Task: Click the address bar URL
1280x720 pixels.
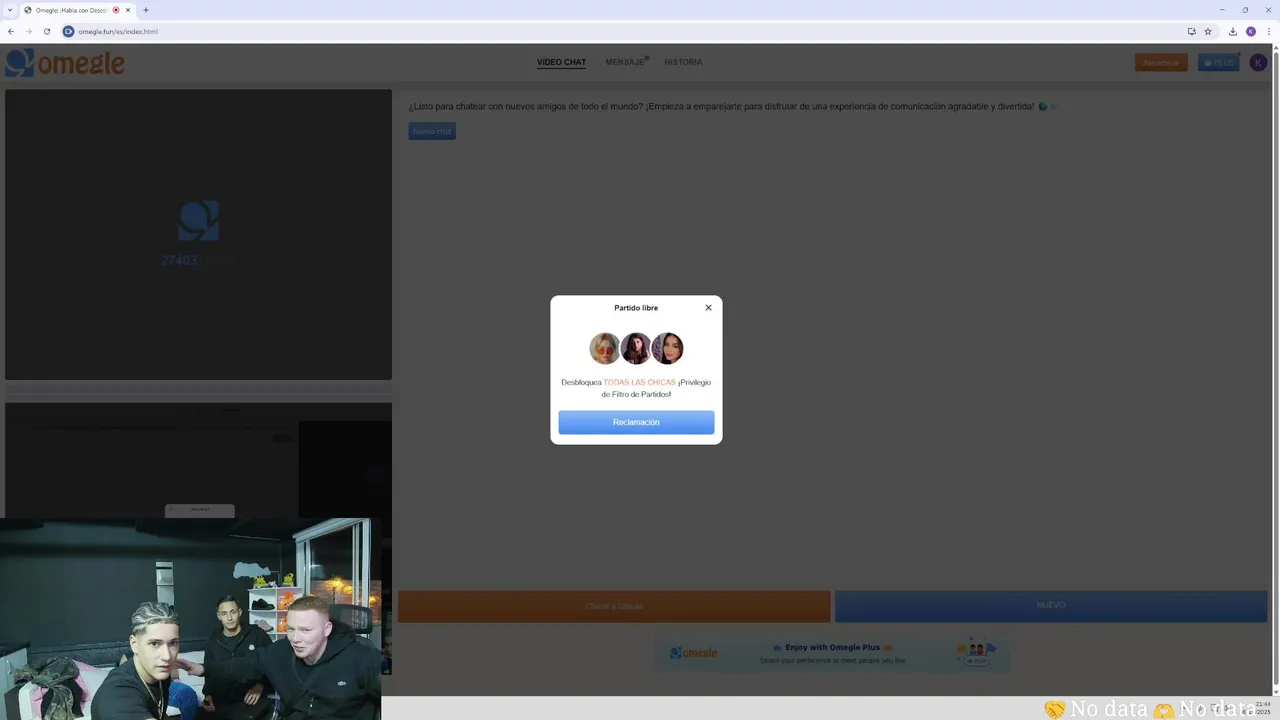Action: (x=118, y=31)
